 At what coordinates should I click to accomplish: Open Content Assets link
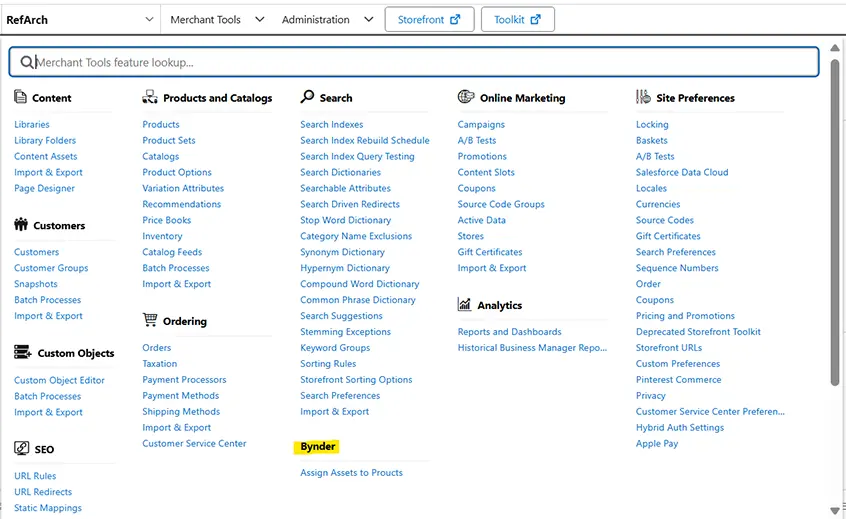[45, 156]
